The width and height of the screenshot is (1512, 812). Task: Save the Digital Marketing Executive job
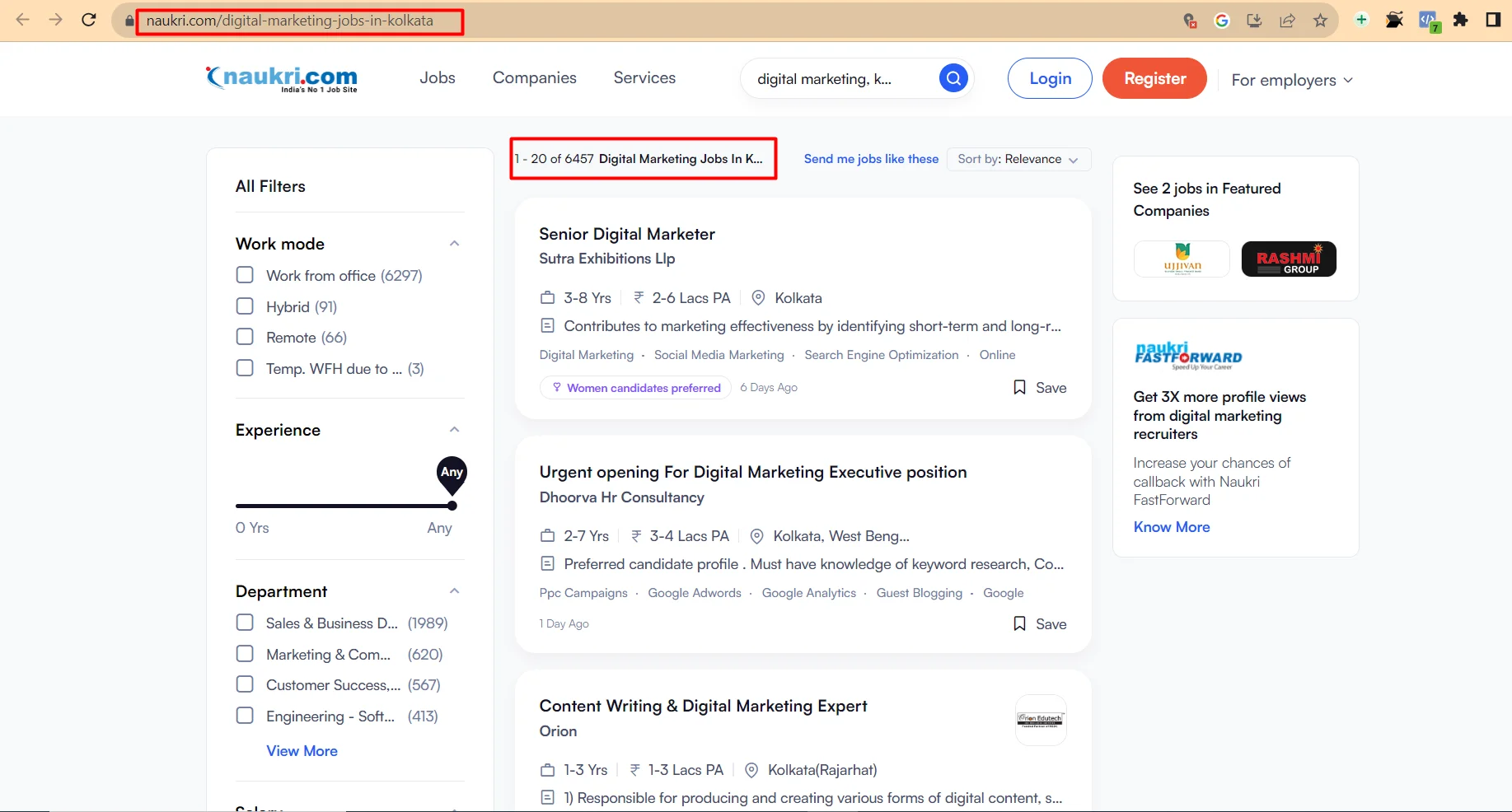(1040, 624)
